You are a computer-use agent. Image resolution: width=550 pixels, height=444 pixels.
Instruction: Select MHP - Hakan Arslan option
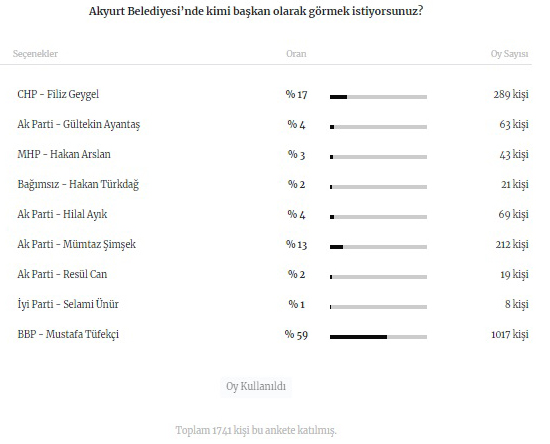(64, 154)
